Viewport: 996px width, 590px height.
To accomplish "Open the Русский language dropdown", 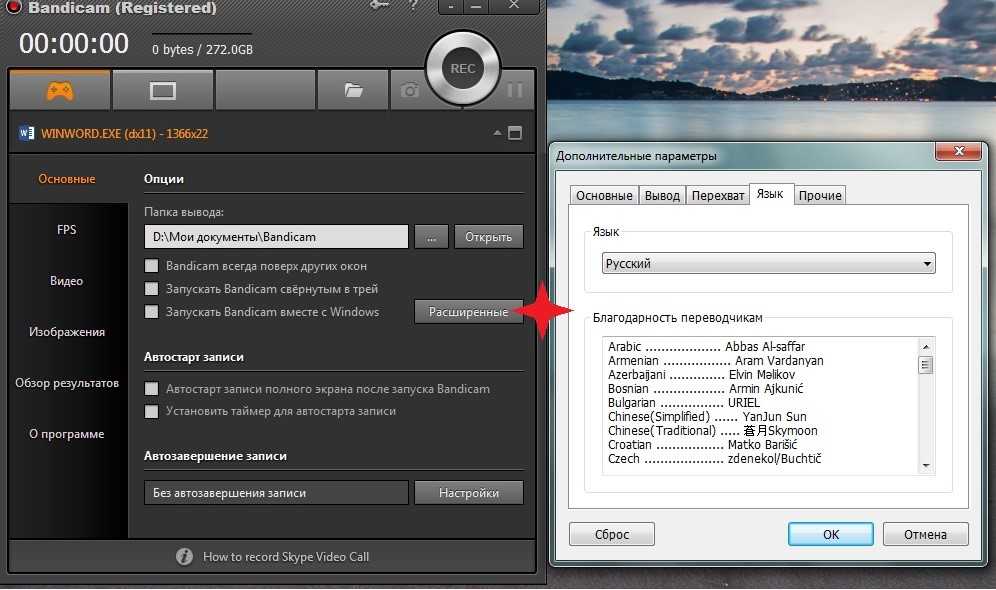I will [768, 264].
